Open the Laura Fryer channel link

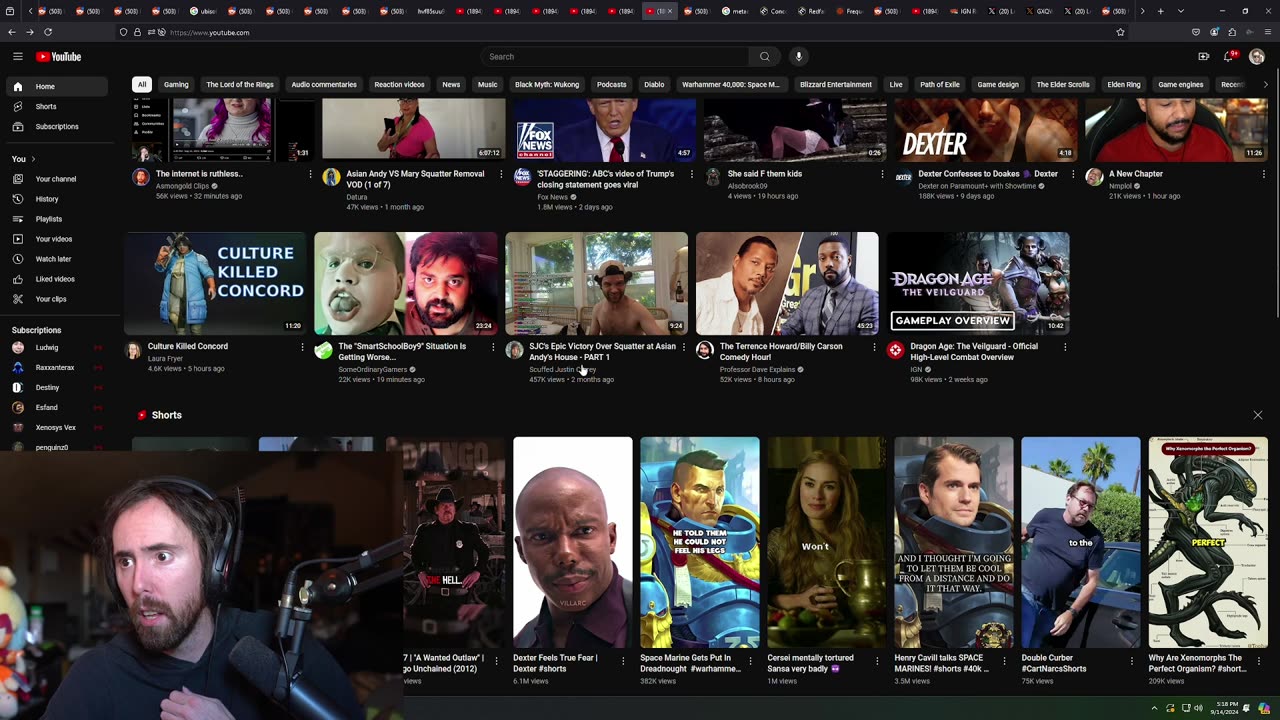point(165,358)
